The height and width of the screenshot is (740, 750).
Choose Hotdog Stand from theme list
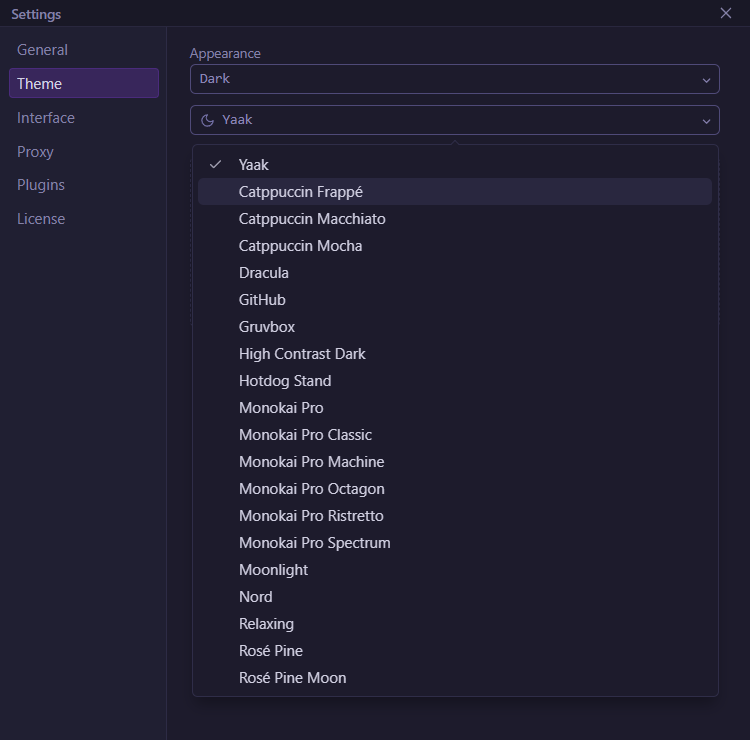(285, 381)
